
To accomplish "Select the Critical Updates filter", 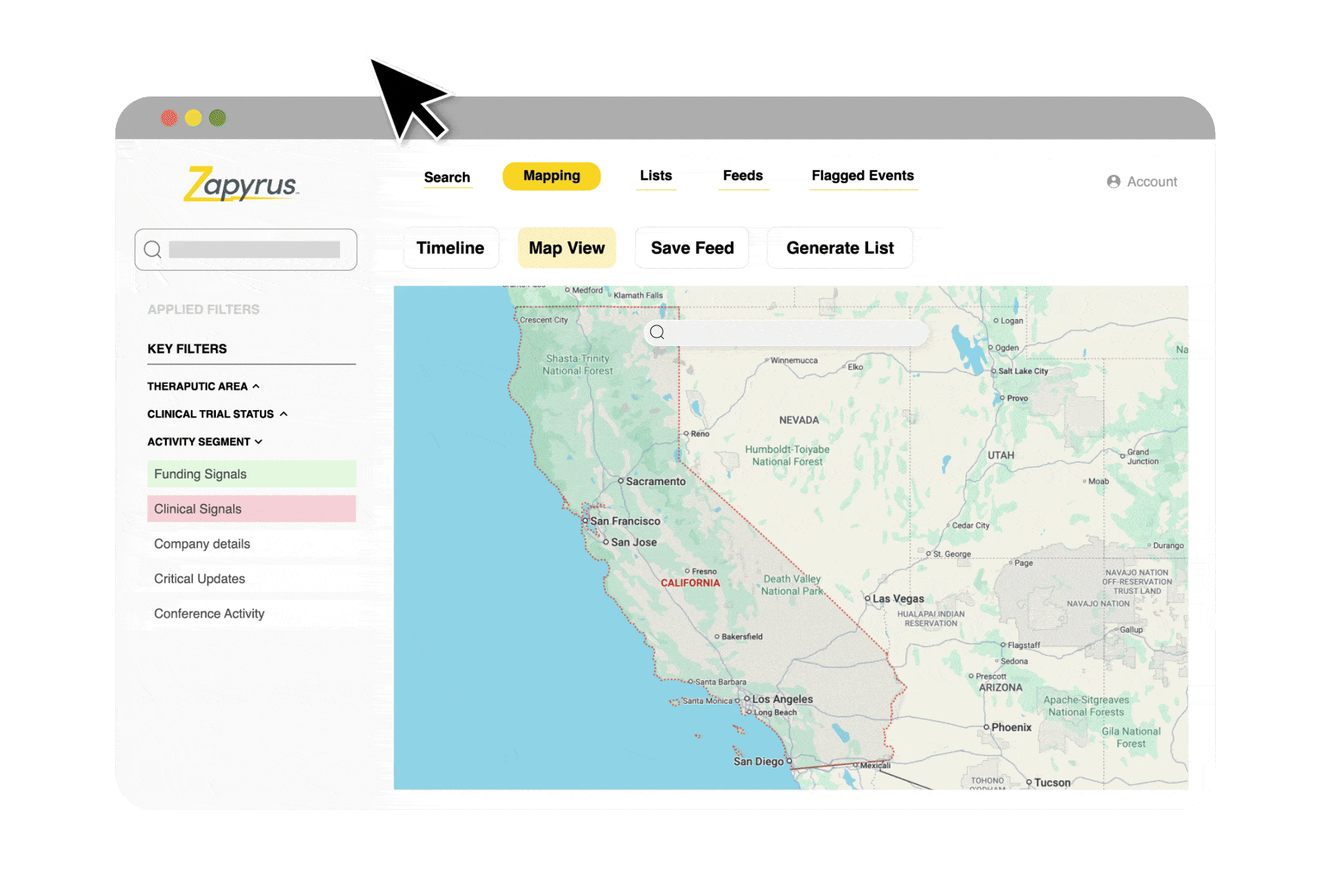I will click(x=199, y=579).
